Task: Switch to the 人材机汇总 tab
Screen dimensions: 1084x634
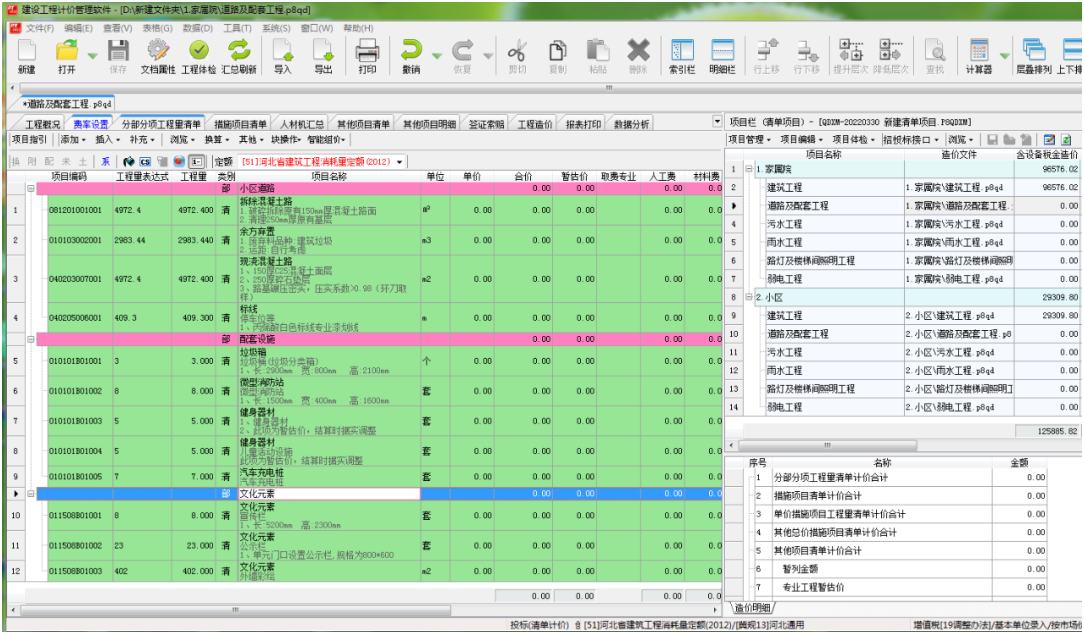Action: 301,124
